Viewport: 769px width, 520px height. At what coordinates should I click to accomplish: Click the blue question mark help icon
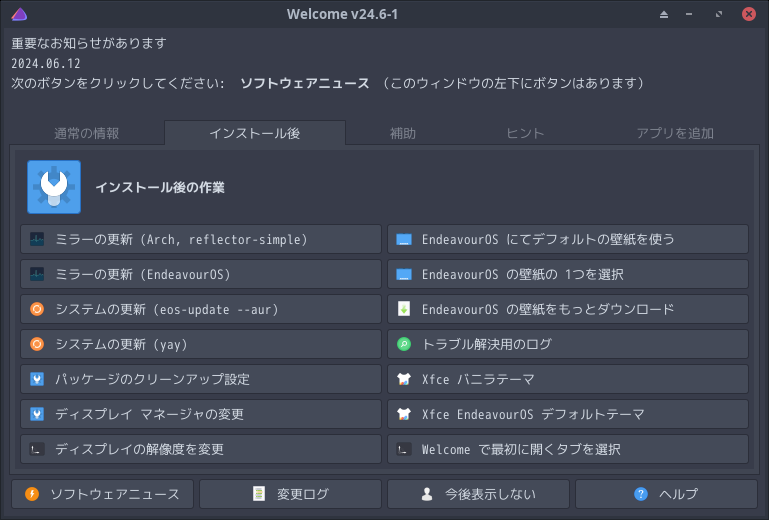pos(641,494)
